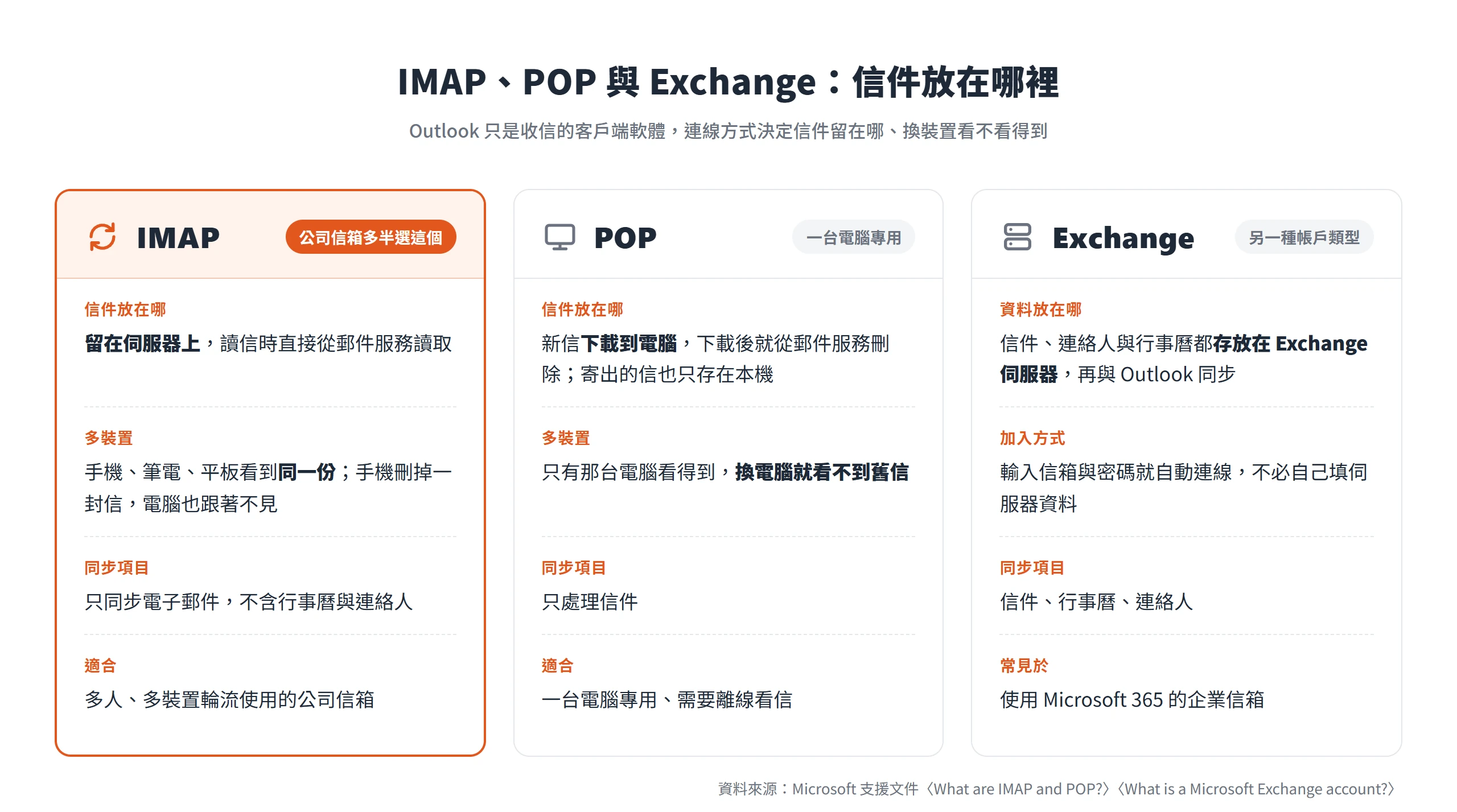Click 使用 Microsoft 365 的企業信箱
Image resolution: width=1457 pixels, height=812 pixels.
click(x=1132, y=700)
